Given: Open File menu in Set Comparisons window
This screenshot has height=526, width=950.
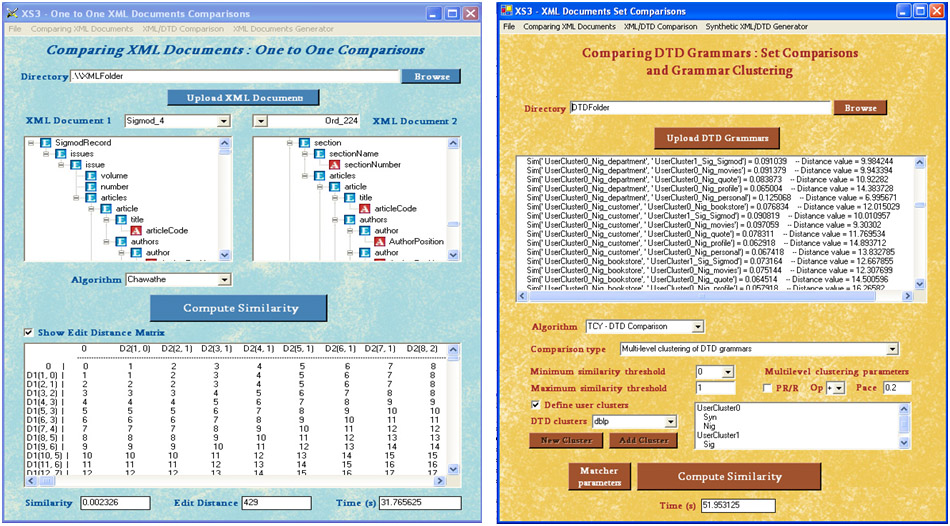Looking at the screenshot, I should pyautogui.click(x=509, y=27).
